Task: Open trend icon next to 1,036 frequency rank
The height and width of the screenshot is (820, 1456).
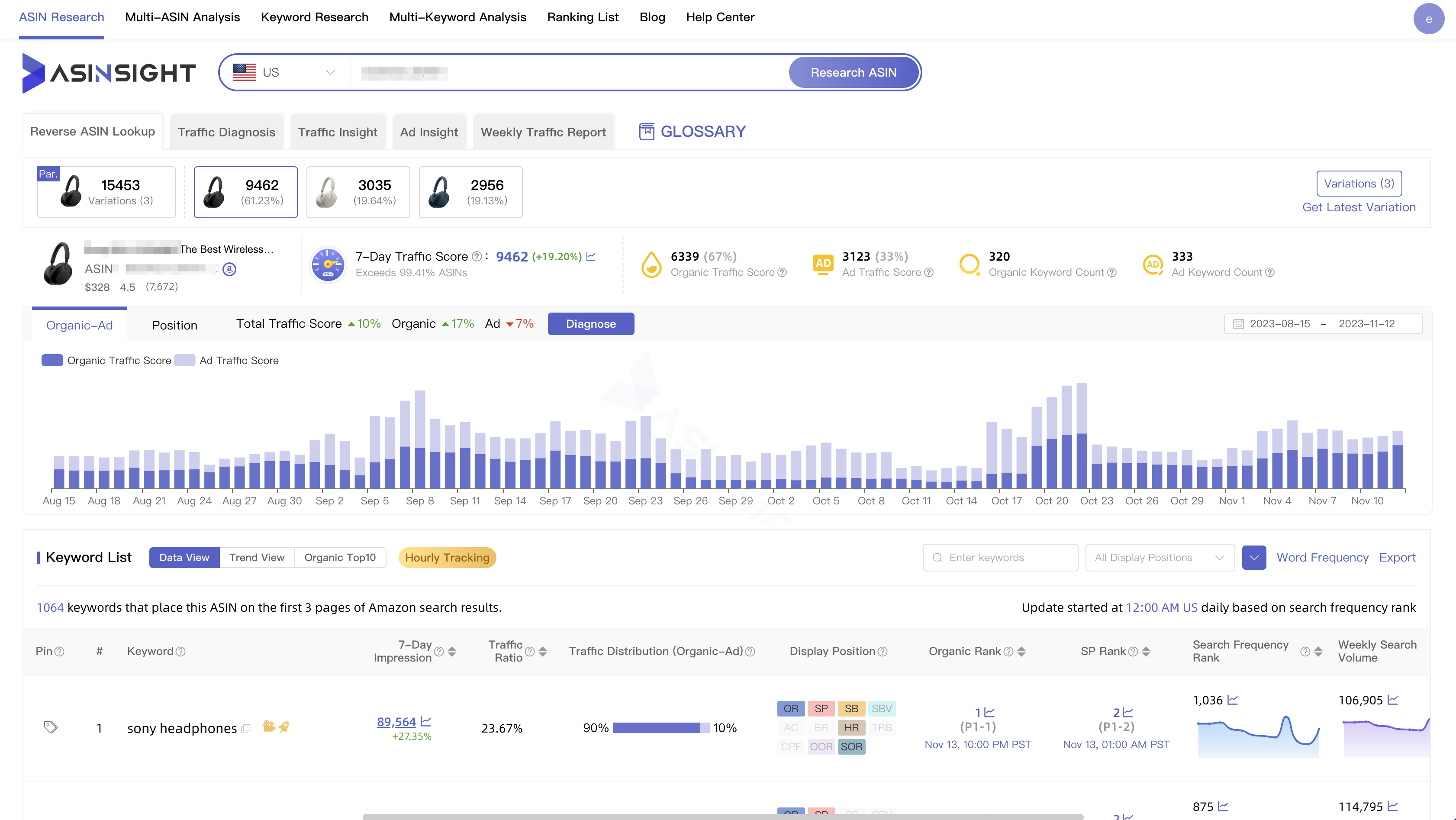Action: [1233, 700]
